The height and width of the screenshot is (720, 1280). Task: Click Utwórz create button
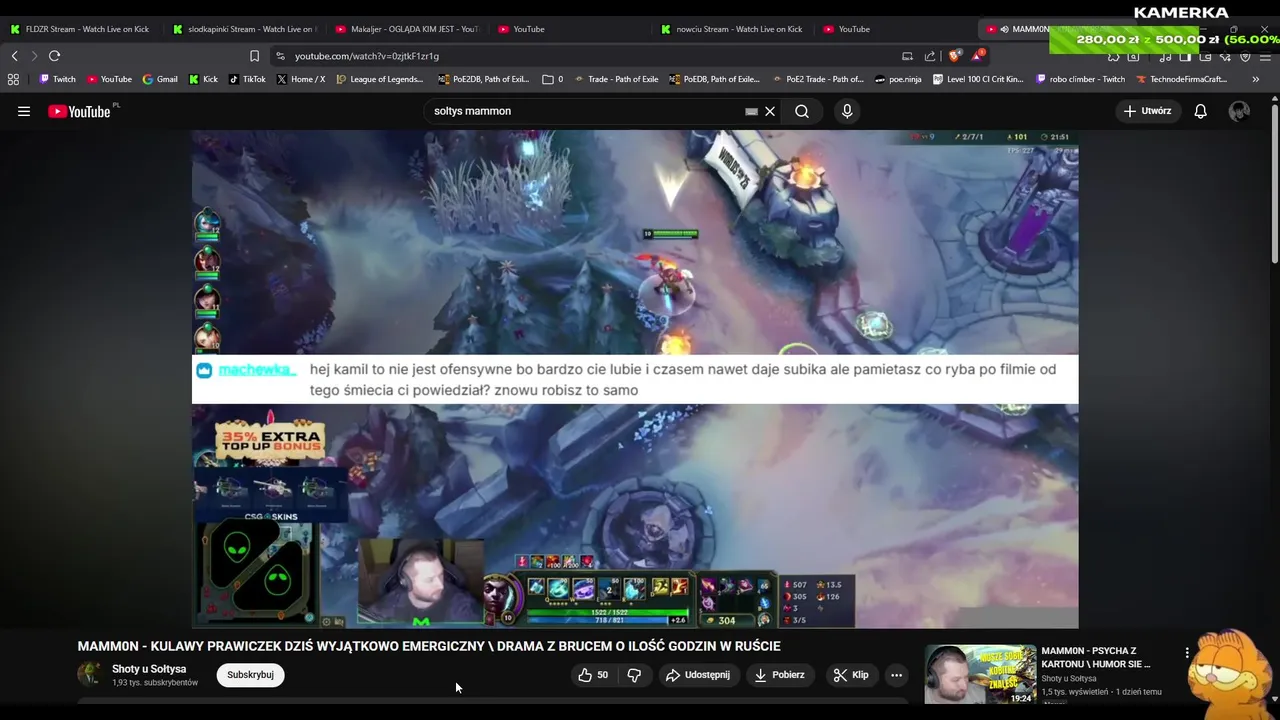[1148, 111]
